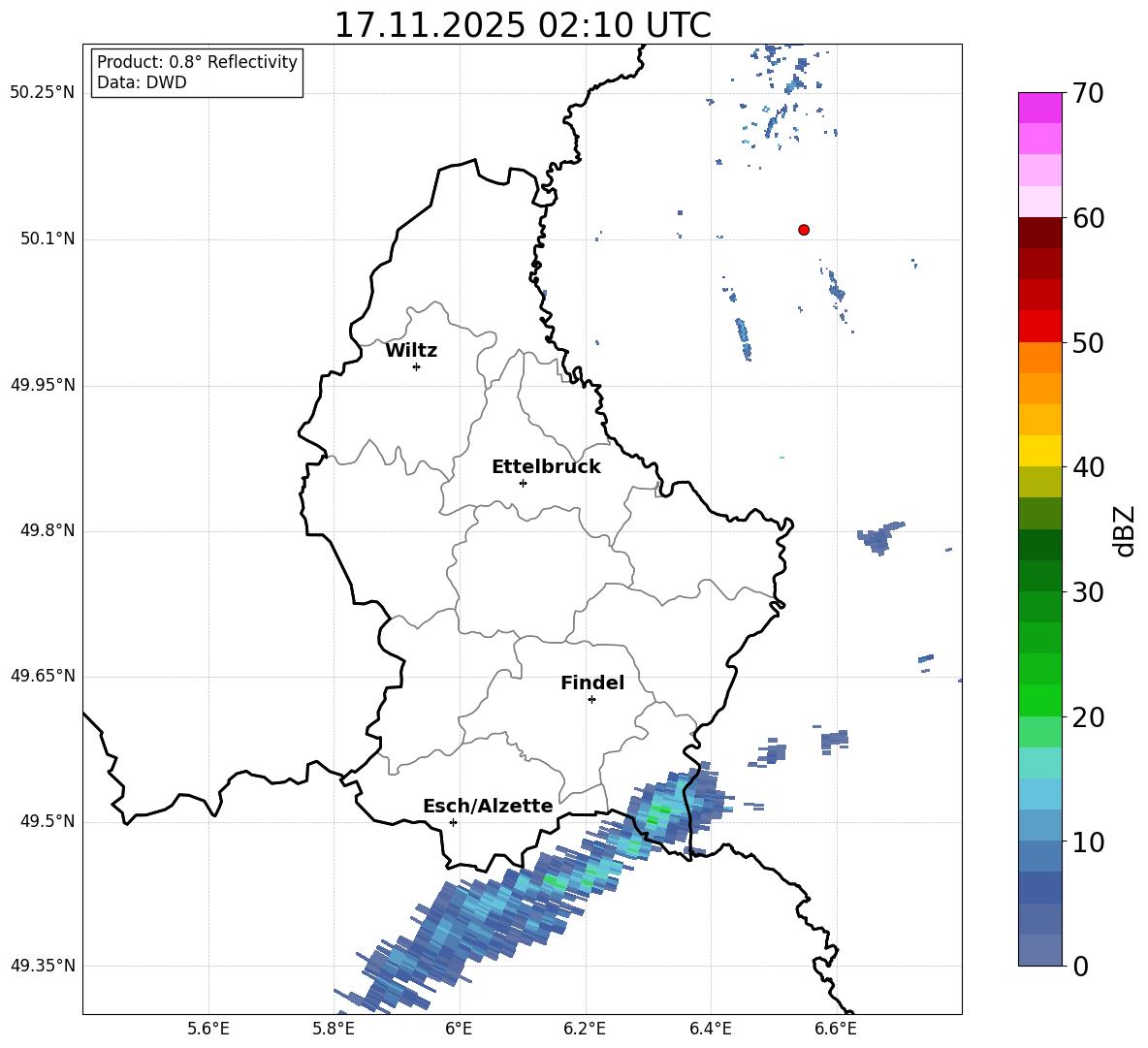Click the yellow colorbar segment above 40
Image resolution: width=1148 pixels, height=1048 pixels.
pyautogui.click(x=1039, y=451)
